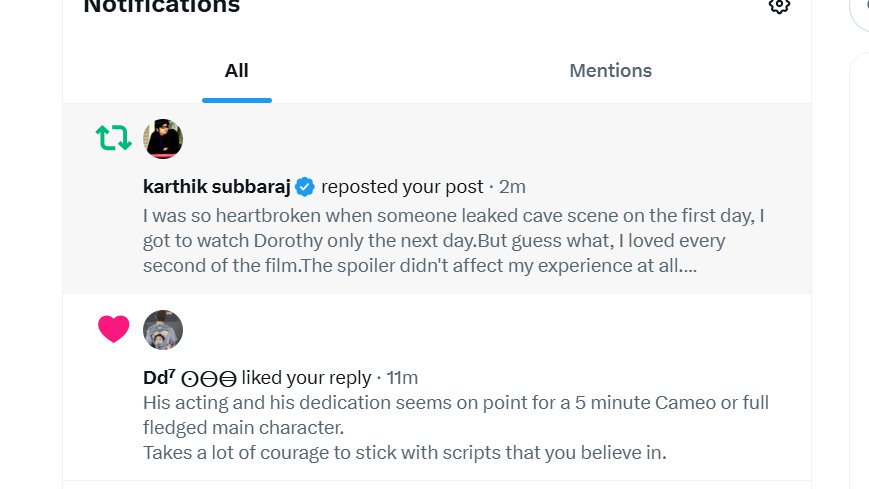Open karthik subbaraj profile name link
Screen dimensions: 869x489
coord(217,187)
